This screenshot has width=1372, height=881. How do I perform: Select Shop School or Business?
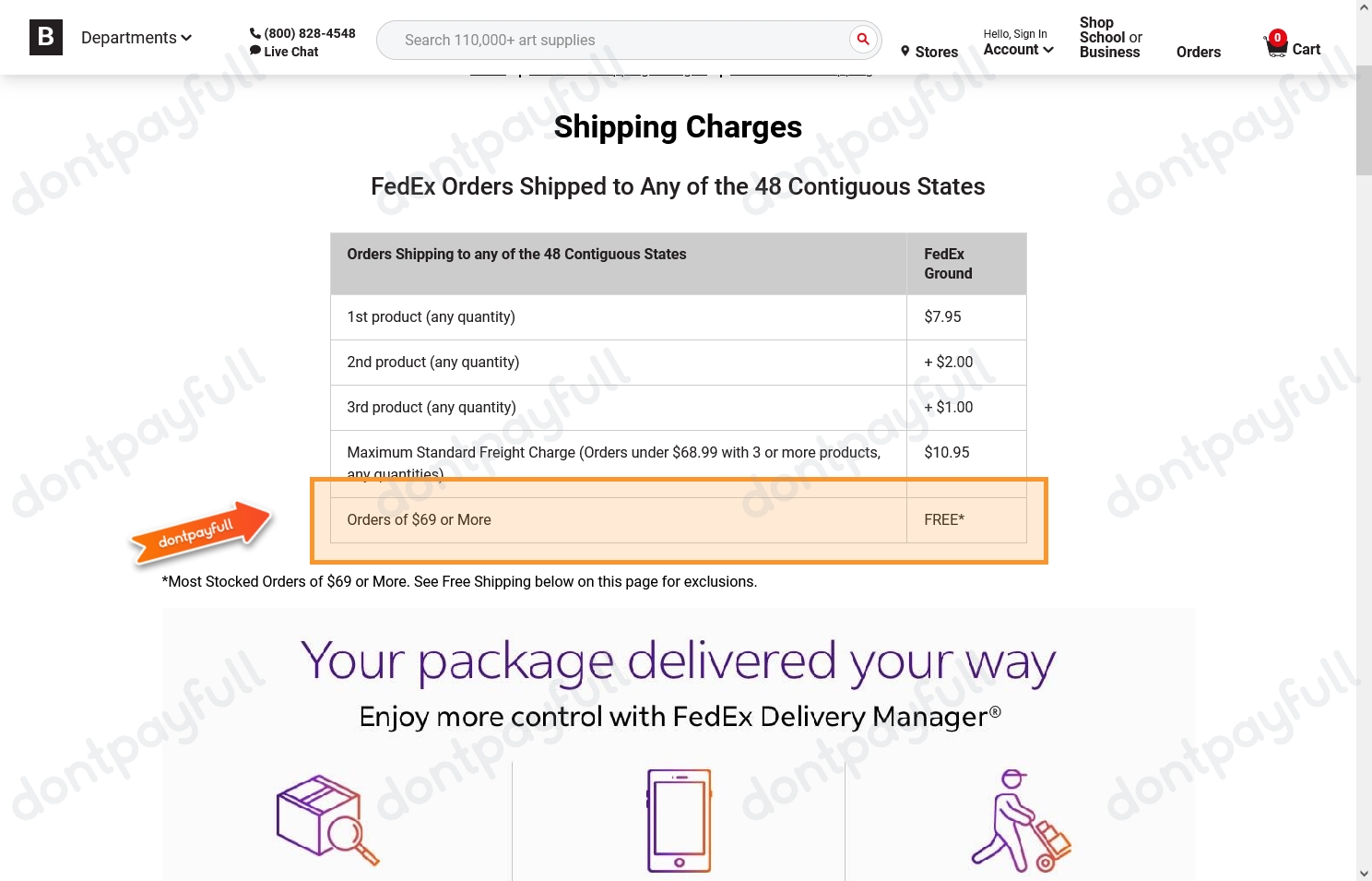point(1109,37)
